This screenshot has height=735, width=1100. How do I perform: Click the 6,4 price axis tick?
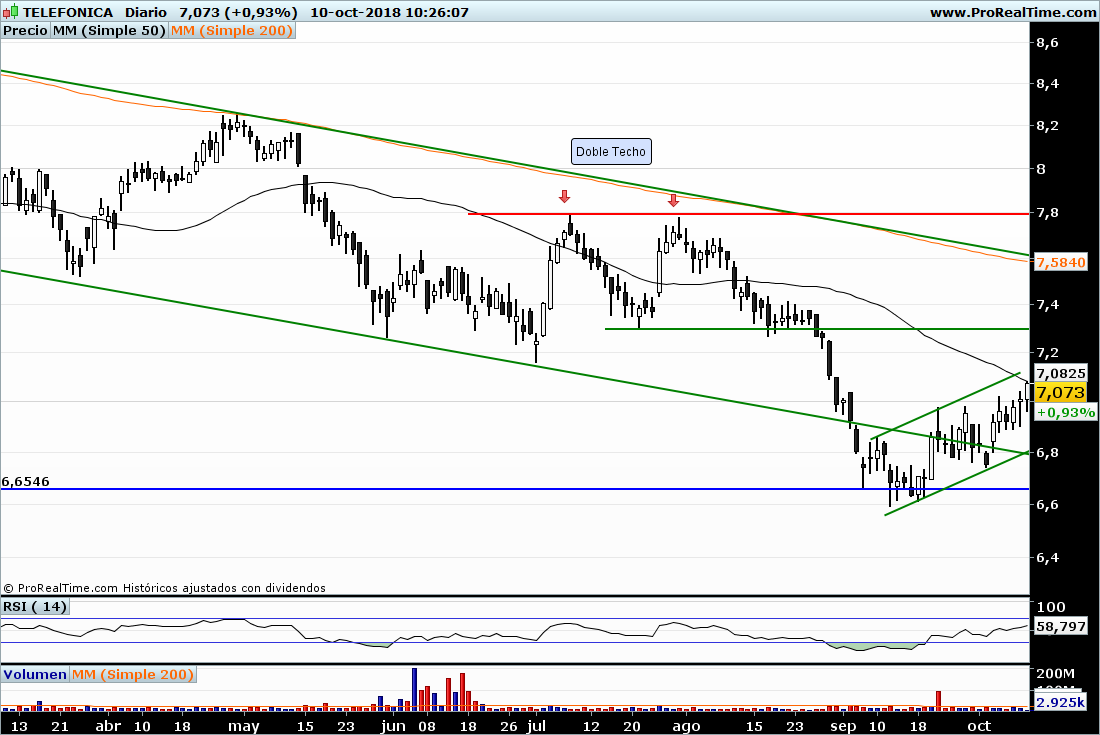pos(1047,558)
